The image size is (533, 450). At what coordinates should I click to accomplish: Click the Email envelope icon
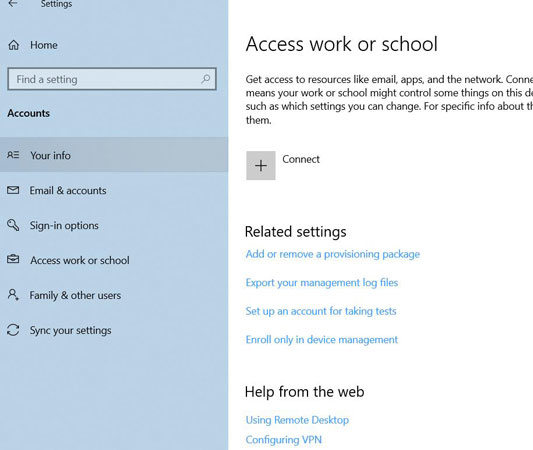tap(13, 190)
